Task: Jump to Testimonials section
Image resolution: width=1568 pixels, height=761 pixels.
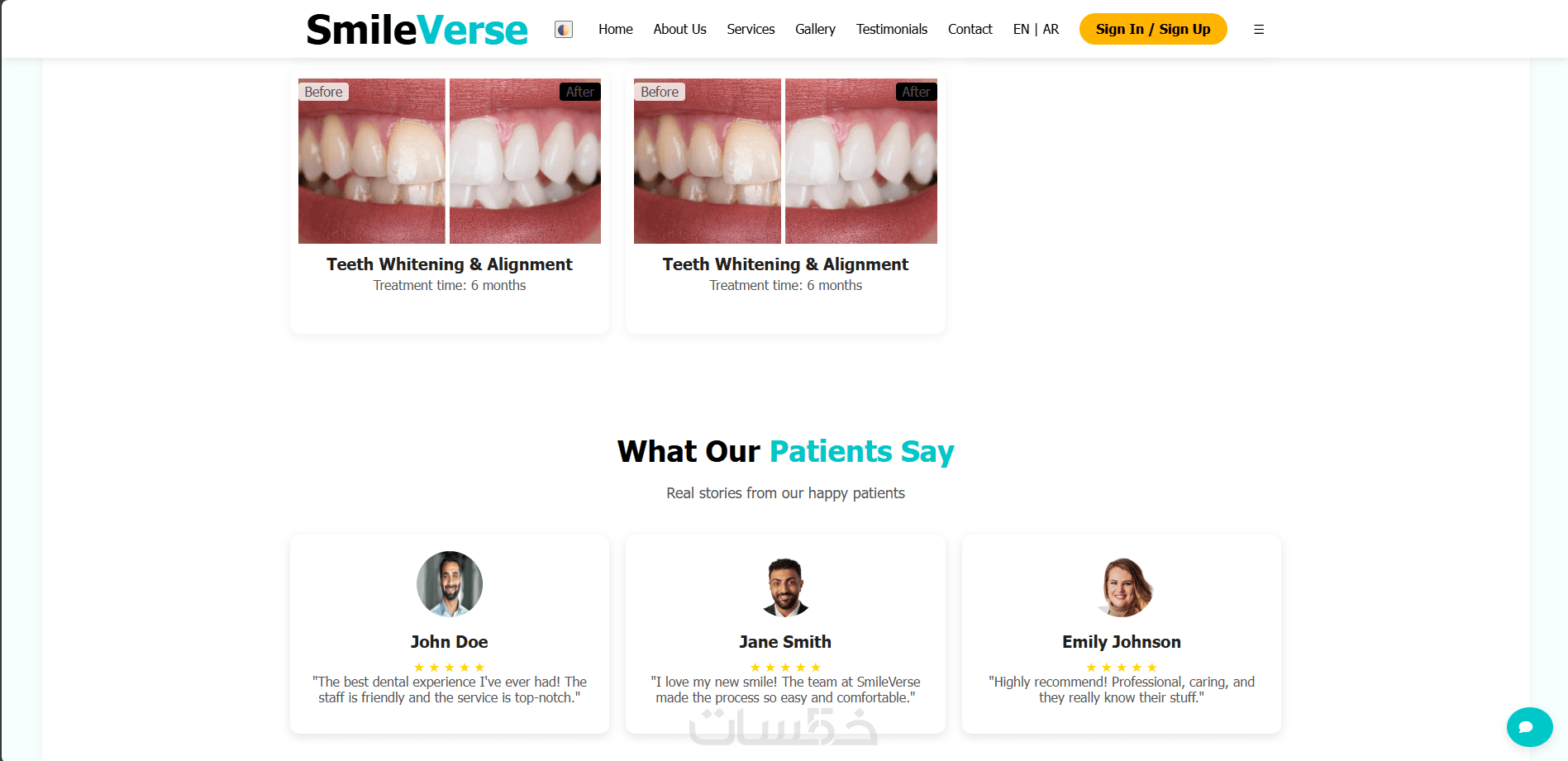Action: pyautogui.click(x=892, y=29)
